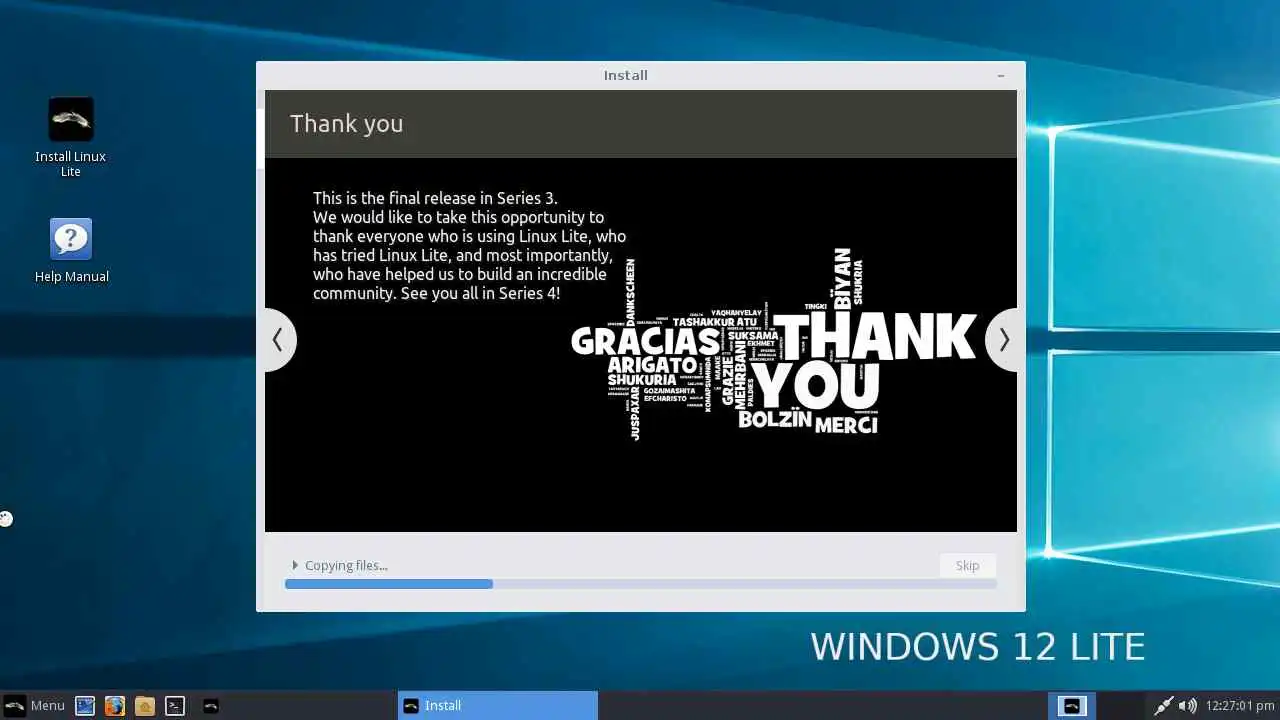Click the installation progress bar
Viewport: 1280px width, 720px height.
click(x=640, y=584)
